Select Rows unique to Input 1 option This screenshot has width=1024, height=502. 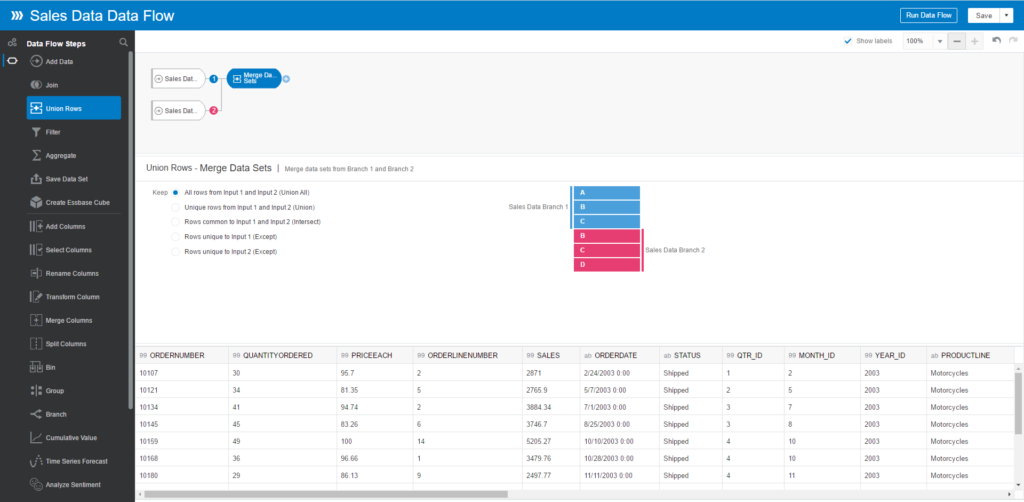175,236
